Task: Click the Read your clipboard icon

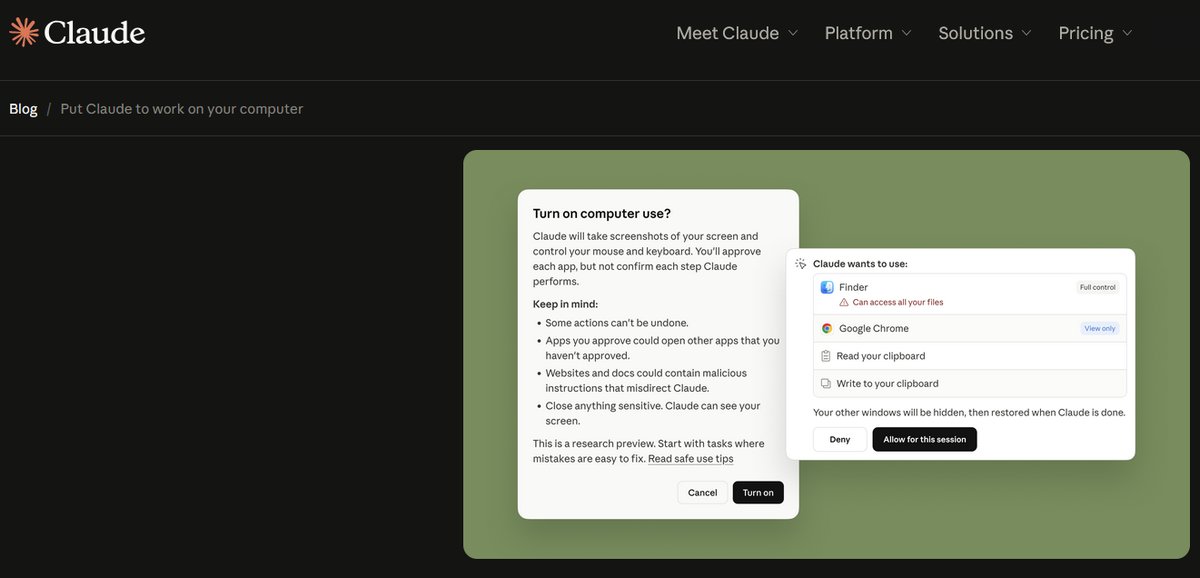Action: 826,356
